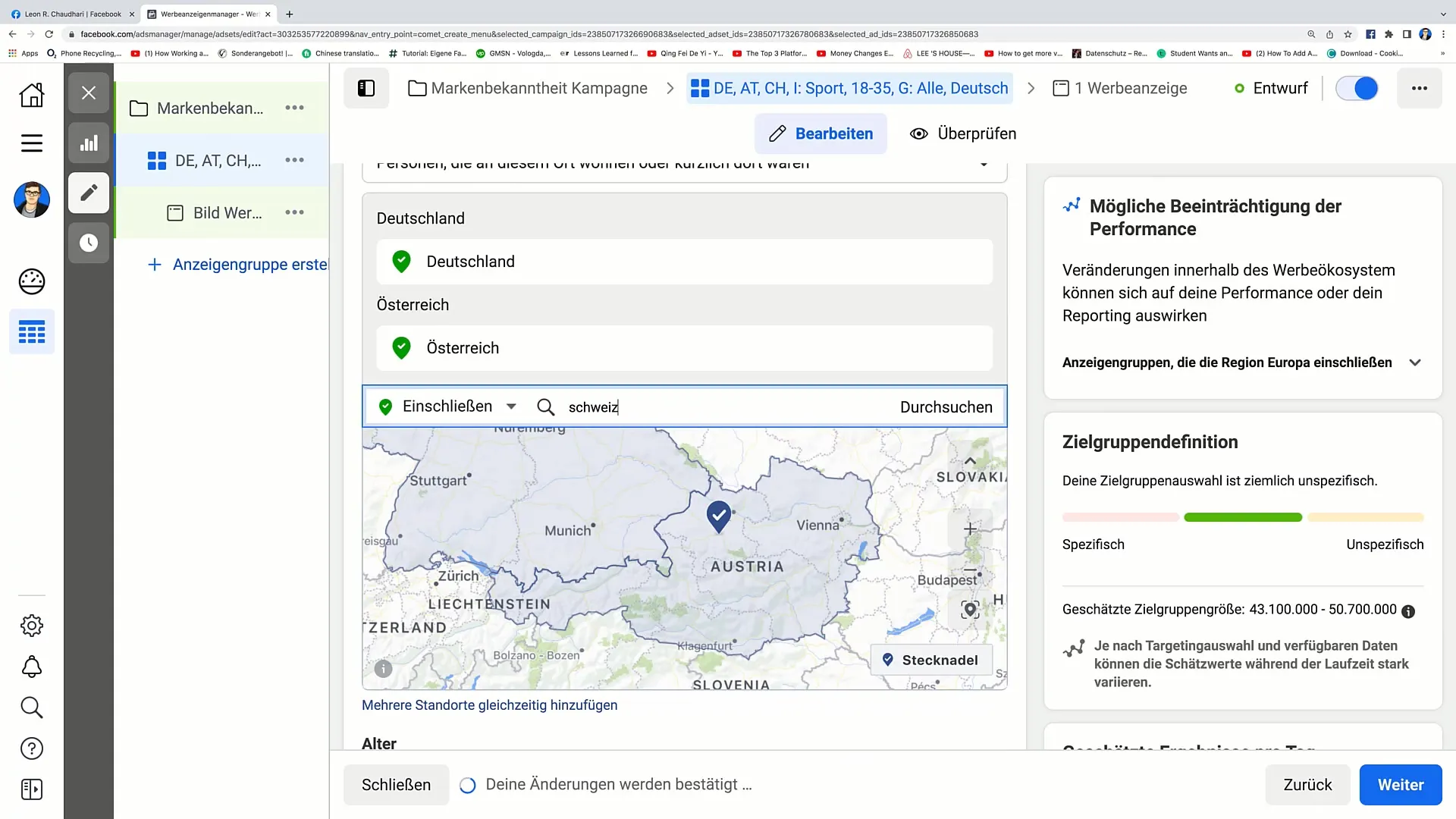Click the Stecknadel button on map
This screenshot has width=1456, height=819.
click(930, 661)
